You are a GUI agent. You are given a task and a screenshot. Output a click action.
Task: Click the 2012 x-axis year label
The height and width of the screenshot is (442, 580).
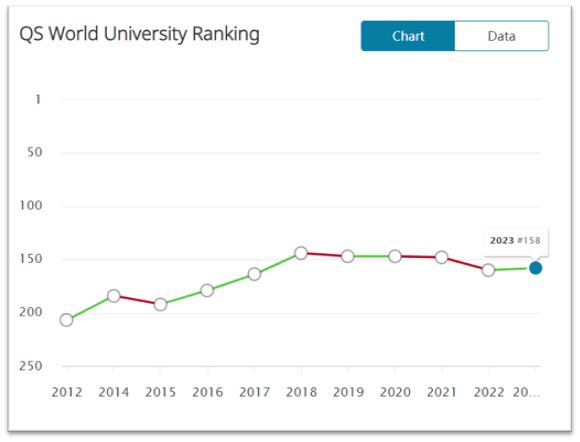point(67,392)
